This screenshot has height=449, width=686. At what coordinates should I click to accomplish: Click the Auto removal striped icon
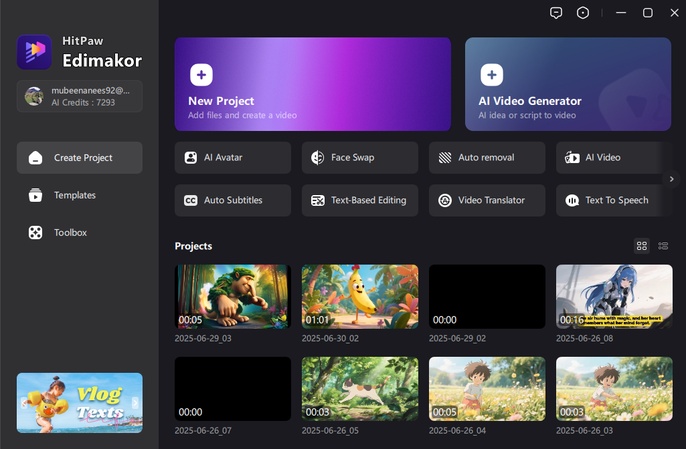click(x=444, y=158)
